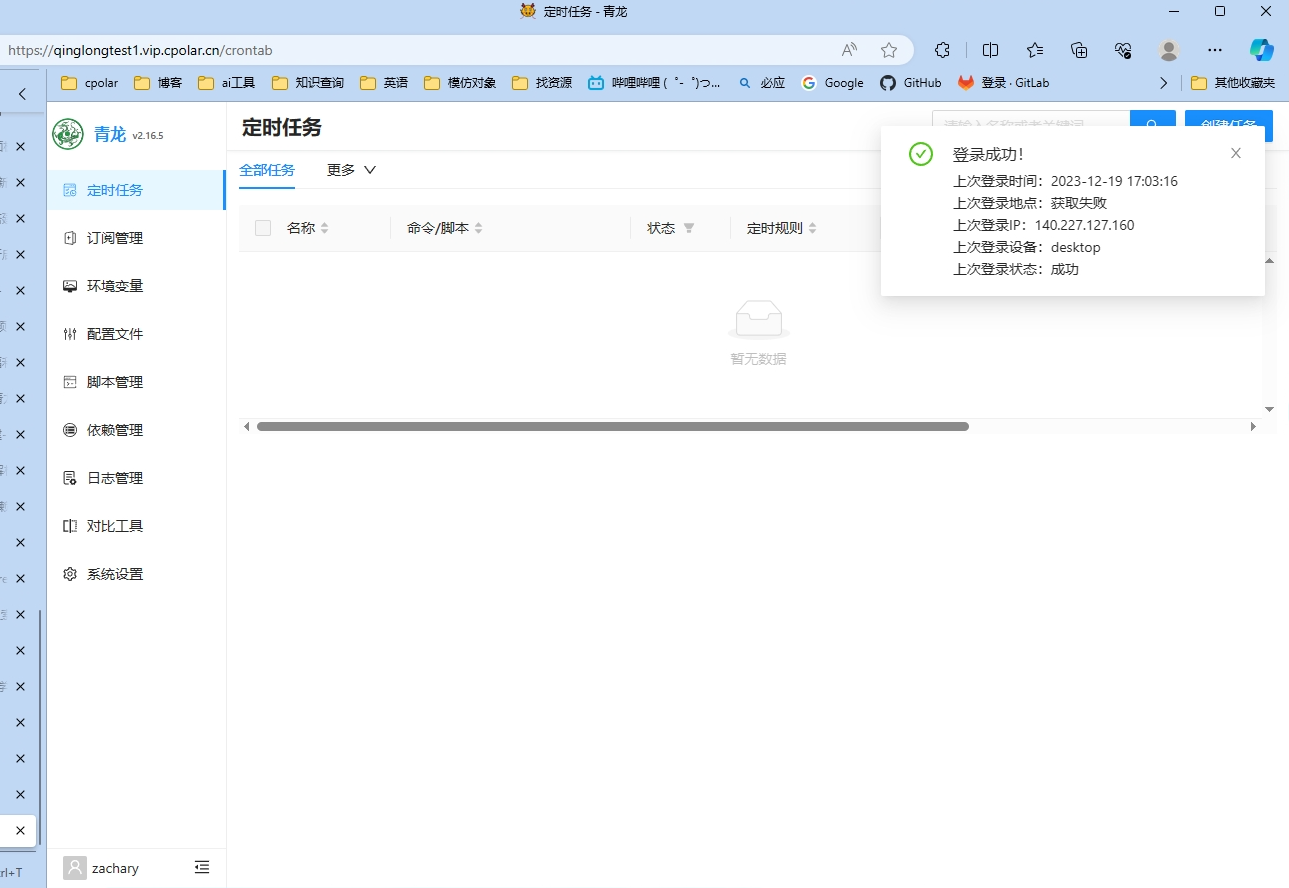Open the 登录 · GitLab bookmark

(1004, 83)
